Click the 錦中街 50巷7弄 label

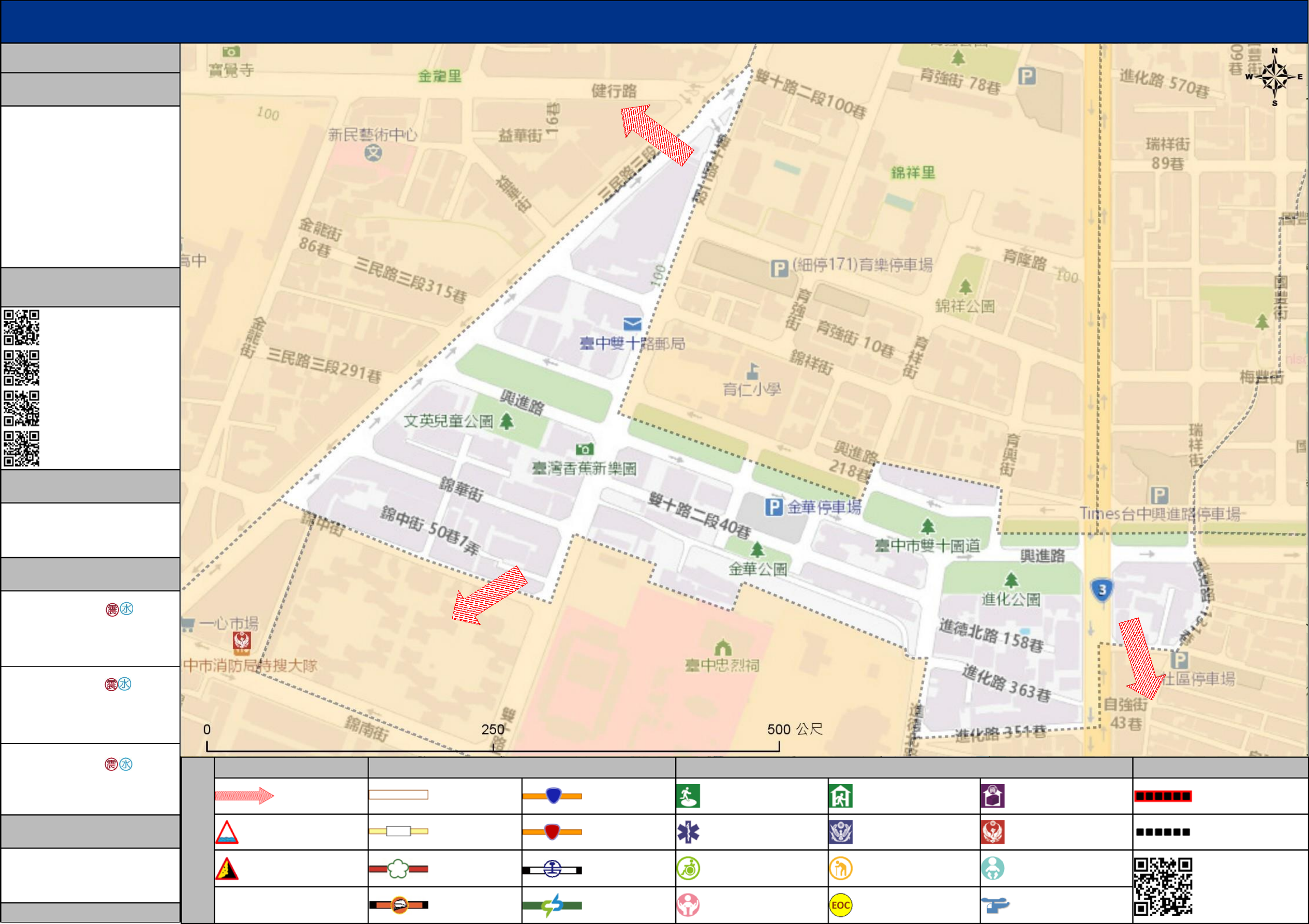coord(430,531)
